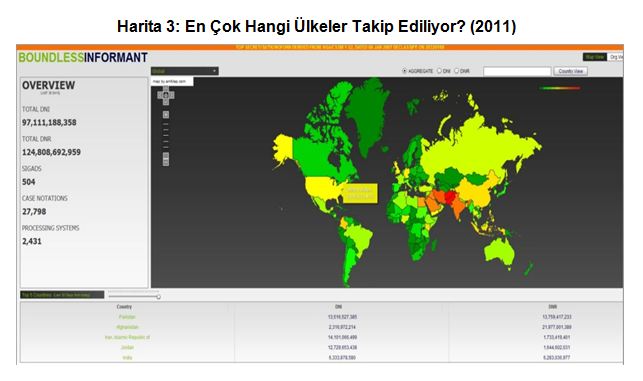Expand the Top 5 Countries dropdown bar
The image size is (643, 381).
coord(62,295)
